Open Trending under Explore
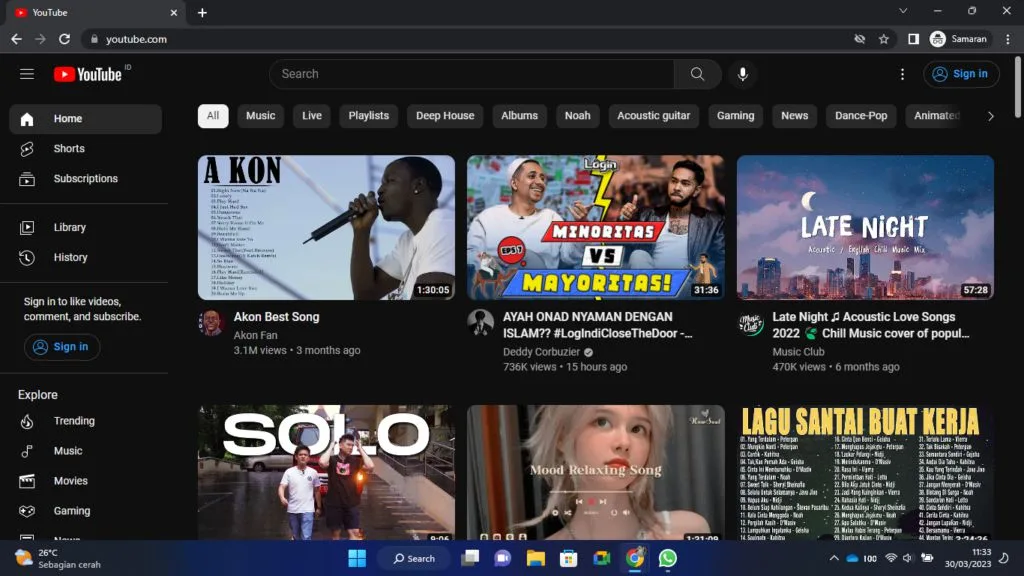 pos(86,421)
